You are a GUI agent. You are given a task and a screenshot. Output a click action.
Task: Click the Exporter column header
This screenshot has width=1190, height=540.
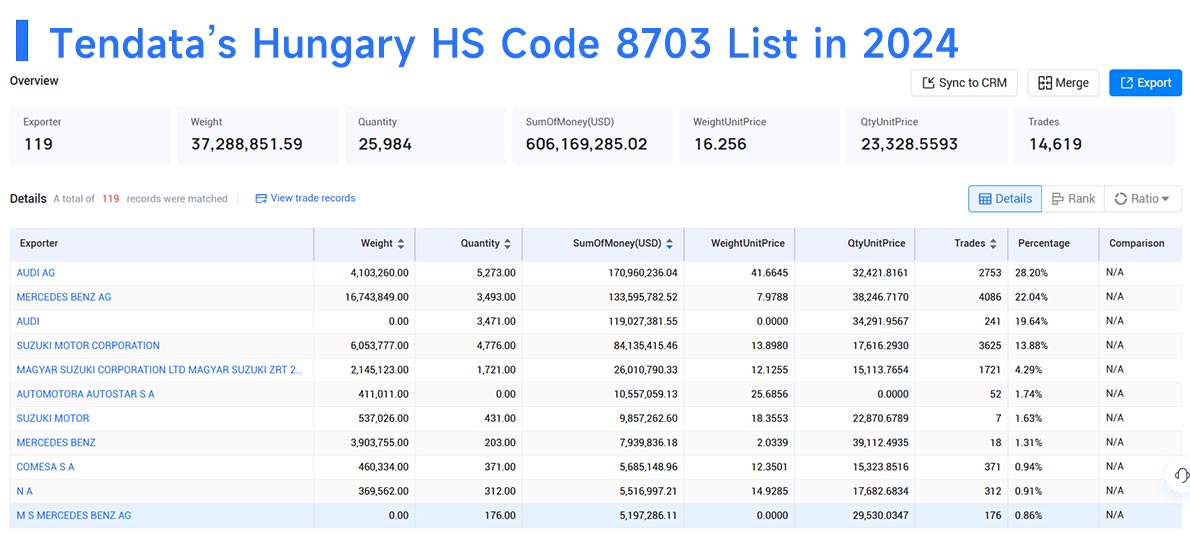[x=162, y=244]
